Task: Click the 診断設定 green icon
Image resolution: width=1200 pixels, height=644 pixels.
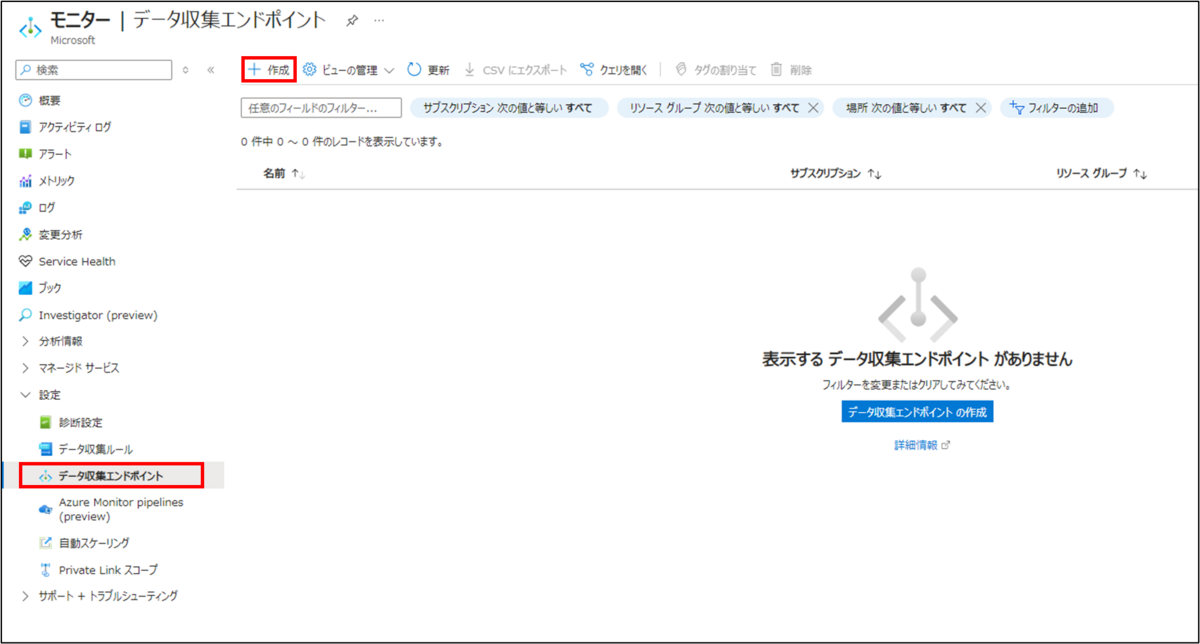Action: [x=45, y=422]
